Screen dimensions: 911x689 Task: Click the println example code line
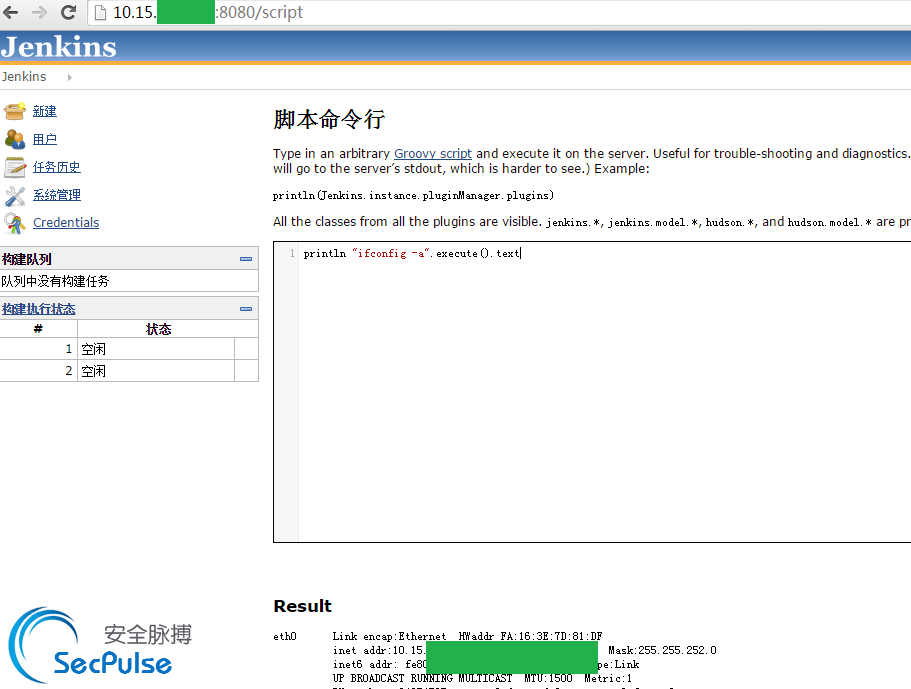click(x=413, y=195)
